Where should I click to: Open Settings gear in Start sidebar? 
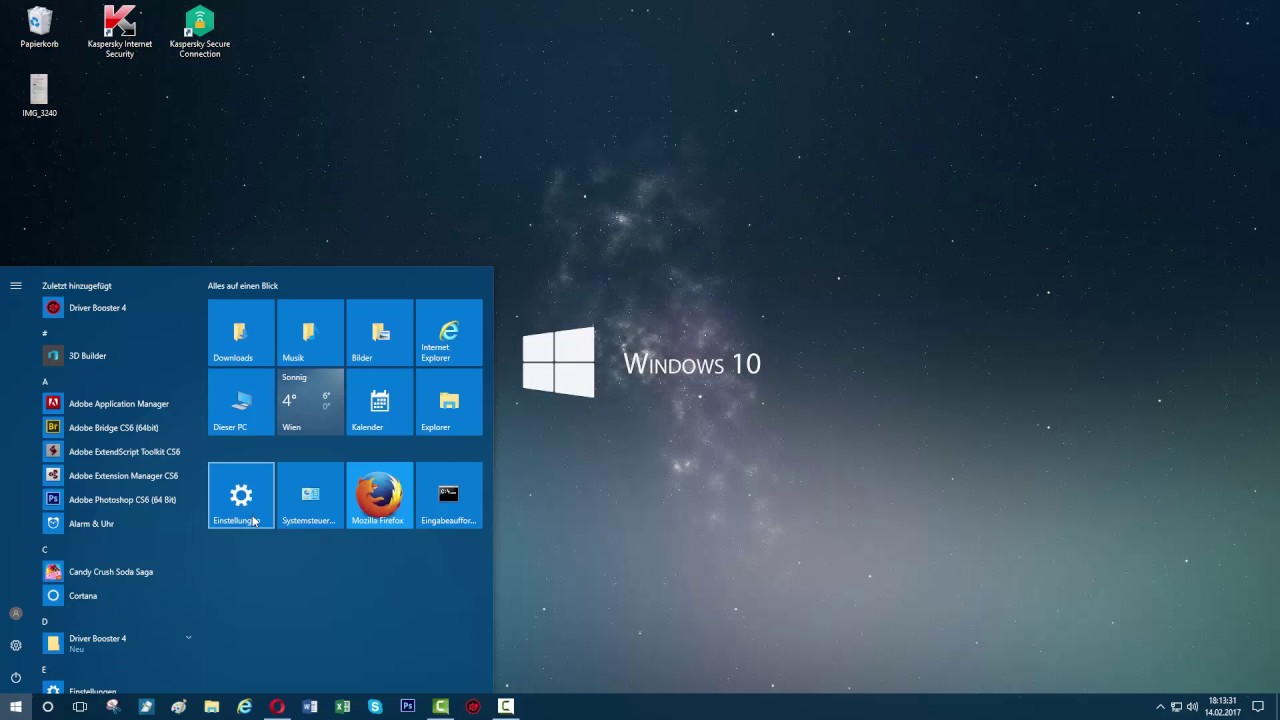[16, 645]
